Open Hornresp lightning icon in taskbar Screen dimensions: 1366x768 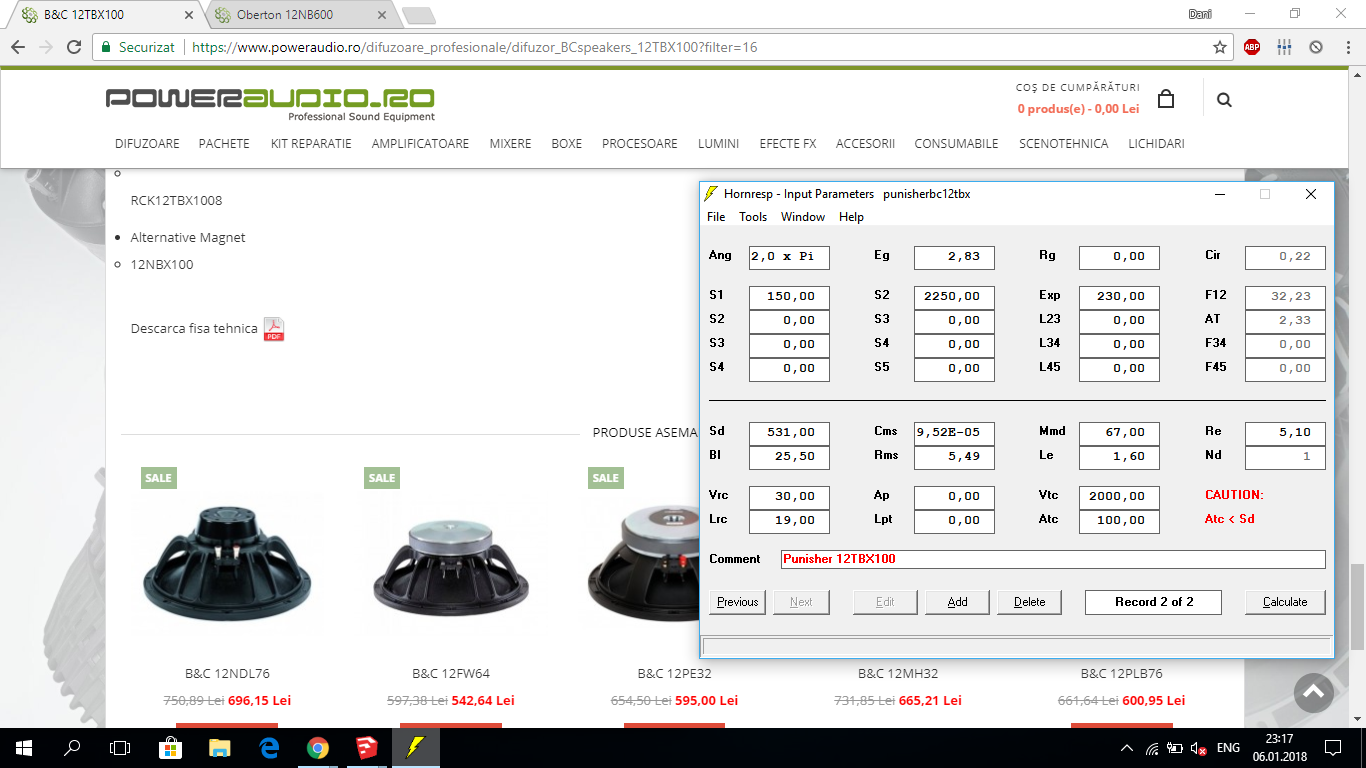[x=413, y=747]
